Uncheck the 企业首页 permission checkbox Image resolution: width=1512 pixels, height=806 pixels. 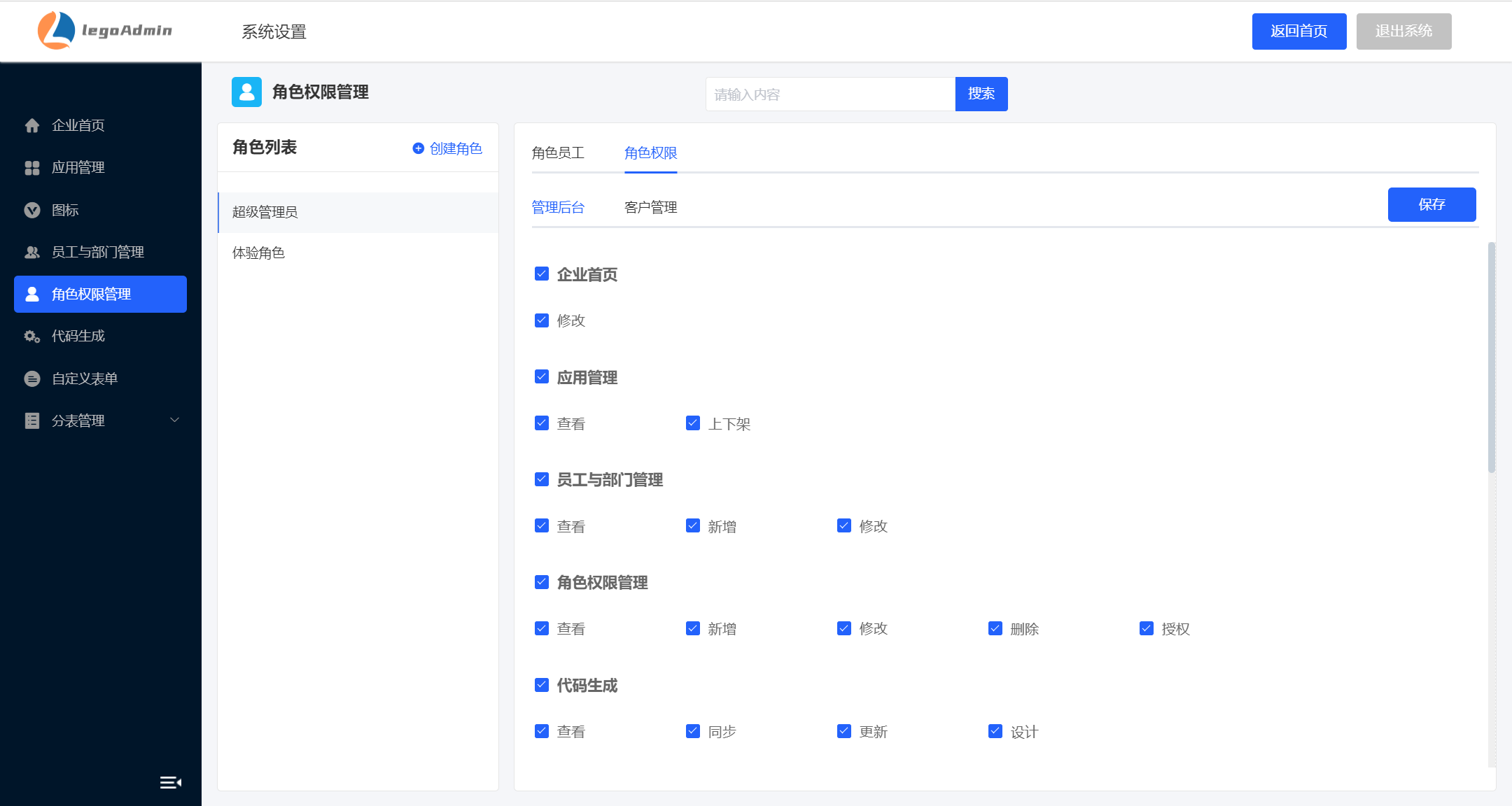(x=541, y=274)
